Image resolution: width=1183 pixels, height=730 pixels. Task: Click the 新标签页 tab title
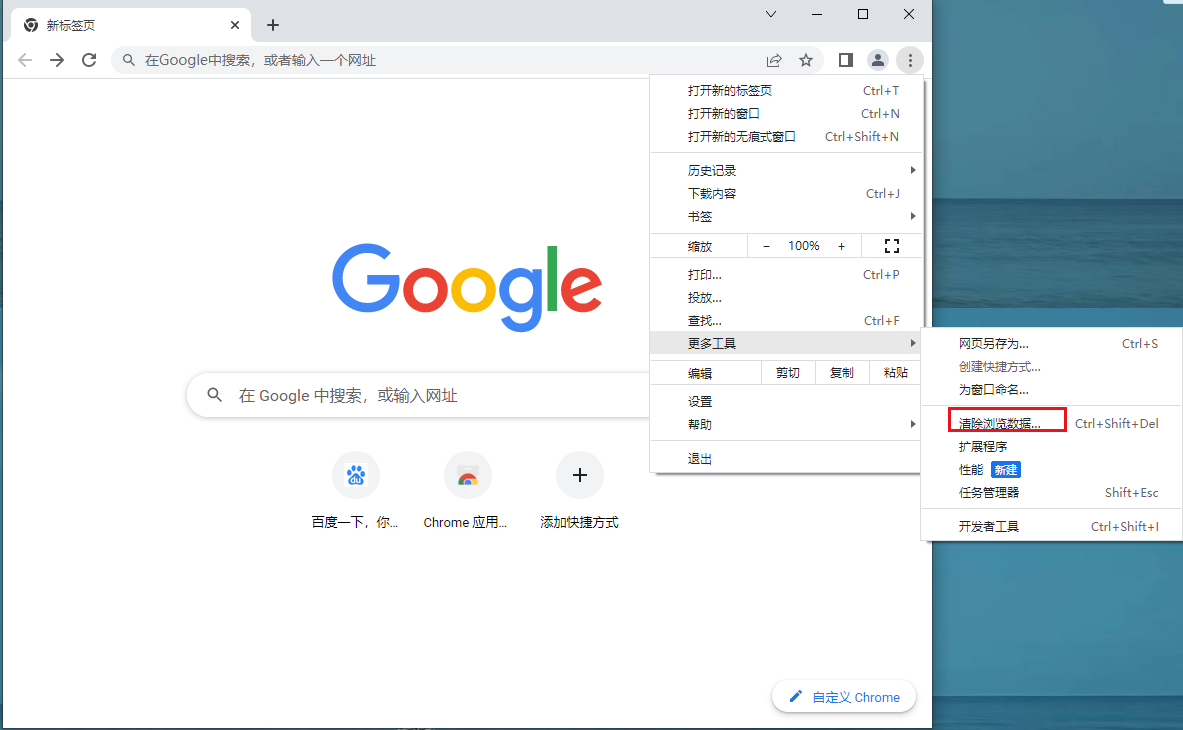(71, 26)
